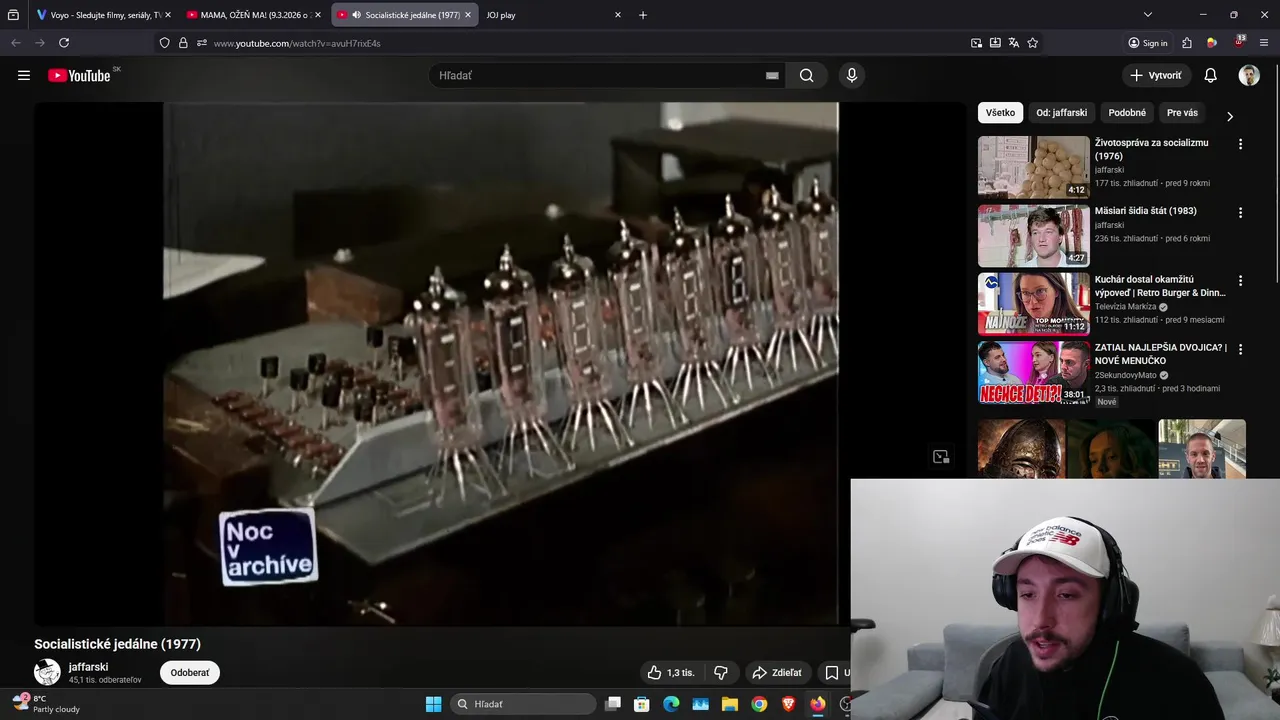
Task: Go back using browser back arrow
Action: coord(15,43)
